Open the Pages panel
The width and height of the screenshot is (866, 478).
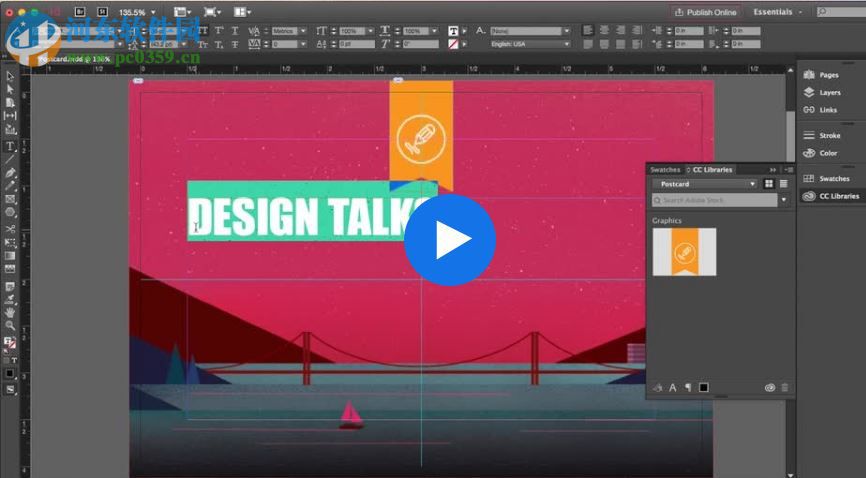pos(822,75)
